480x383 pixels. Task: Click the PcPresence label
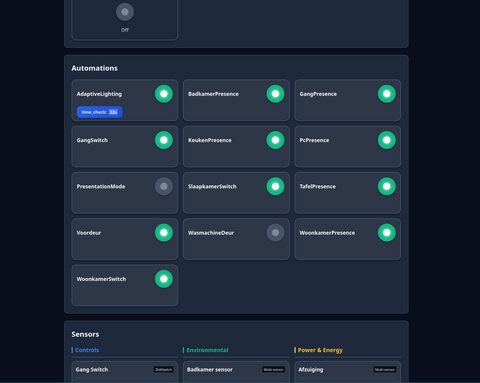tap(314, 140)
